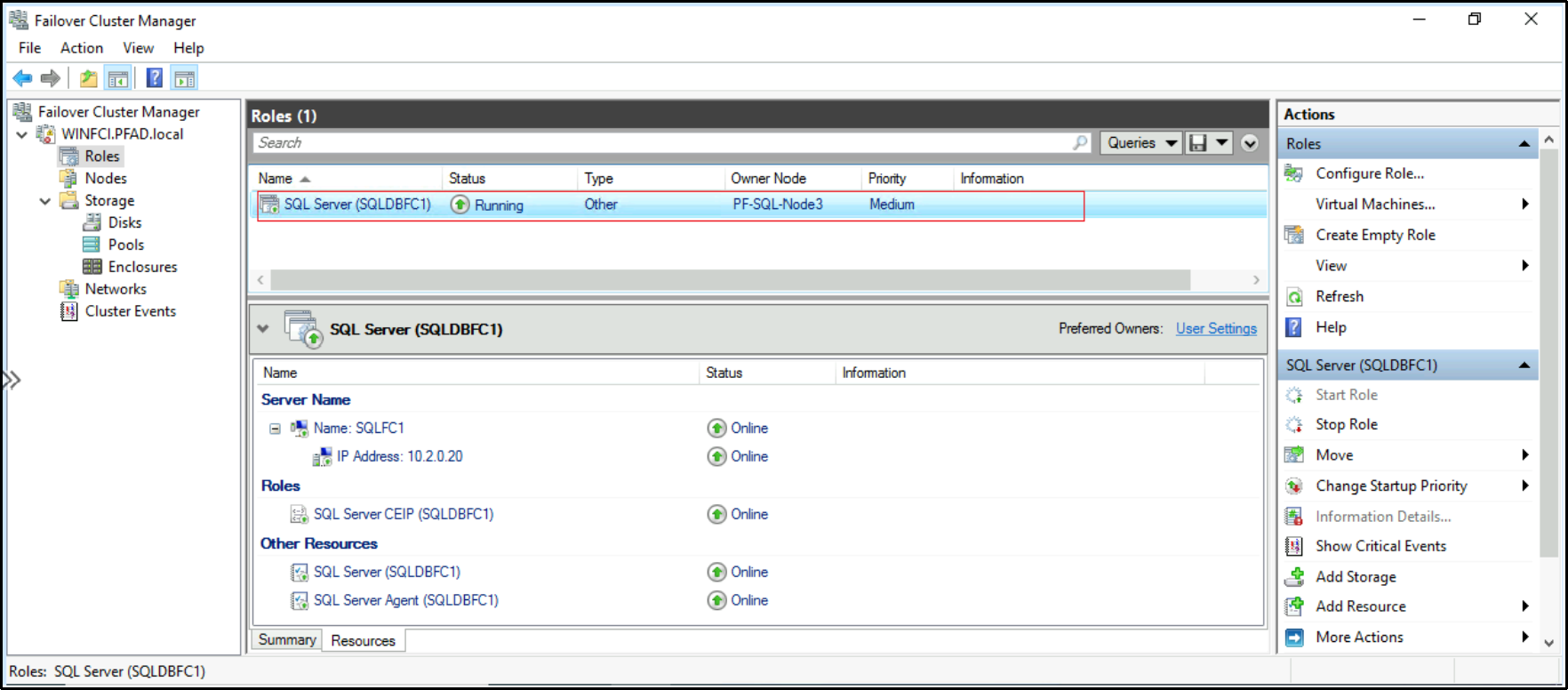
Task: Click the Actions pane scroll up arrow
Action: 1549,140
